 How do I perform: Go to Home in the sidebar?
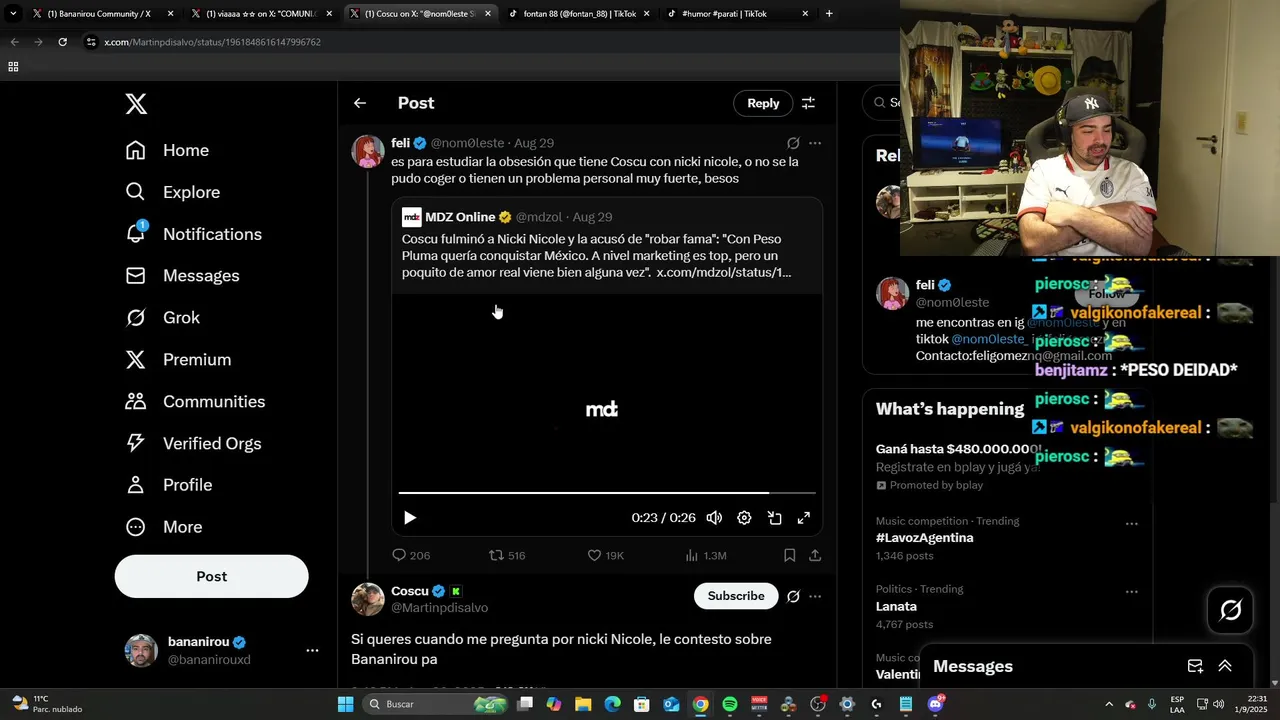(x=167, y=150)
